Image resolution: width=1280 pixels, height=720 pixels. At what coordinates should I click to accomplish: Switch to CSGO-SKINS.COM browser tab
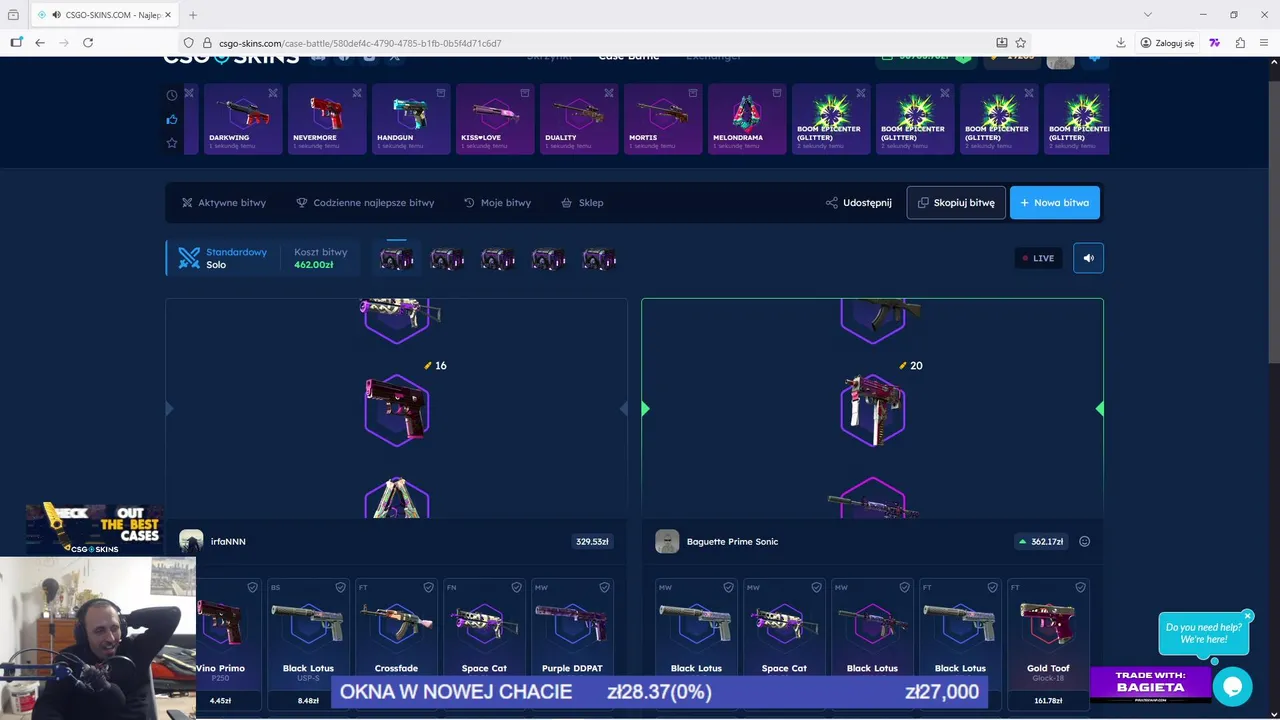coord(104,15)
